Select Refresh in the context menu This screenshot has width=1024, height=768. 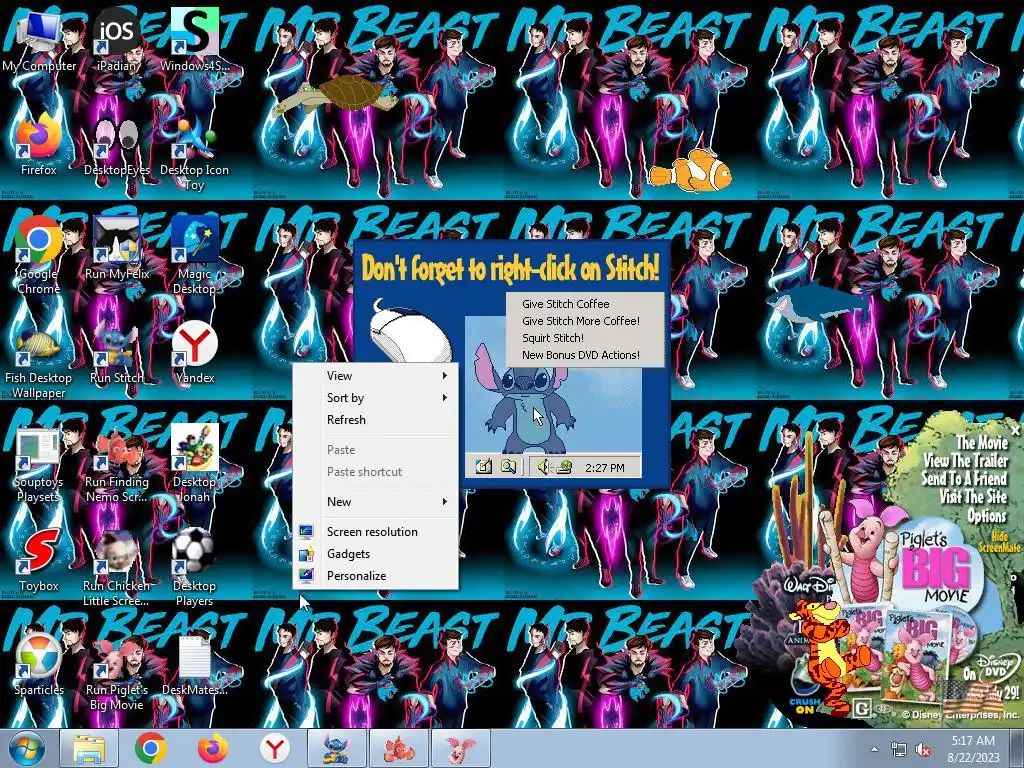(376, 420)
